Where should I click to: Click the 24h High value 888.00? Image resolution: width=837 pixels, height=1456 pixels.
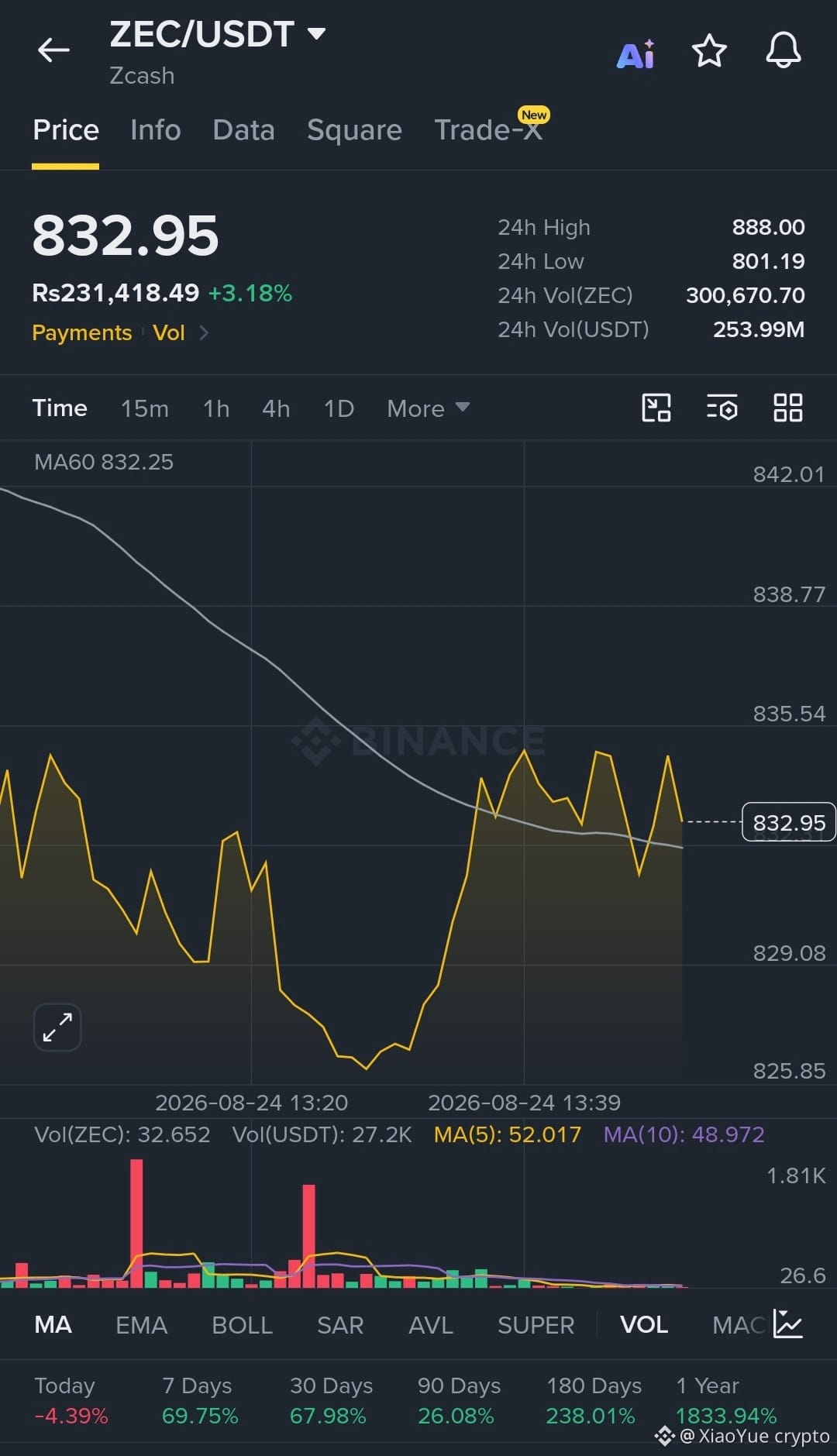point(769,227)
